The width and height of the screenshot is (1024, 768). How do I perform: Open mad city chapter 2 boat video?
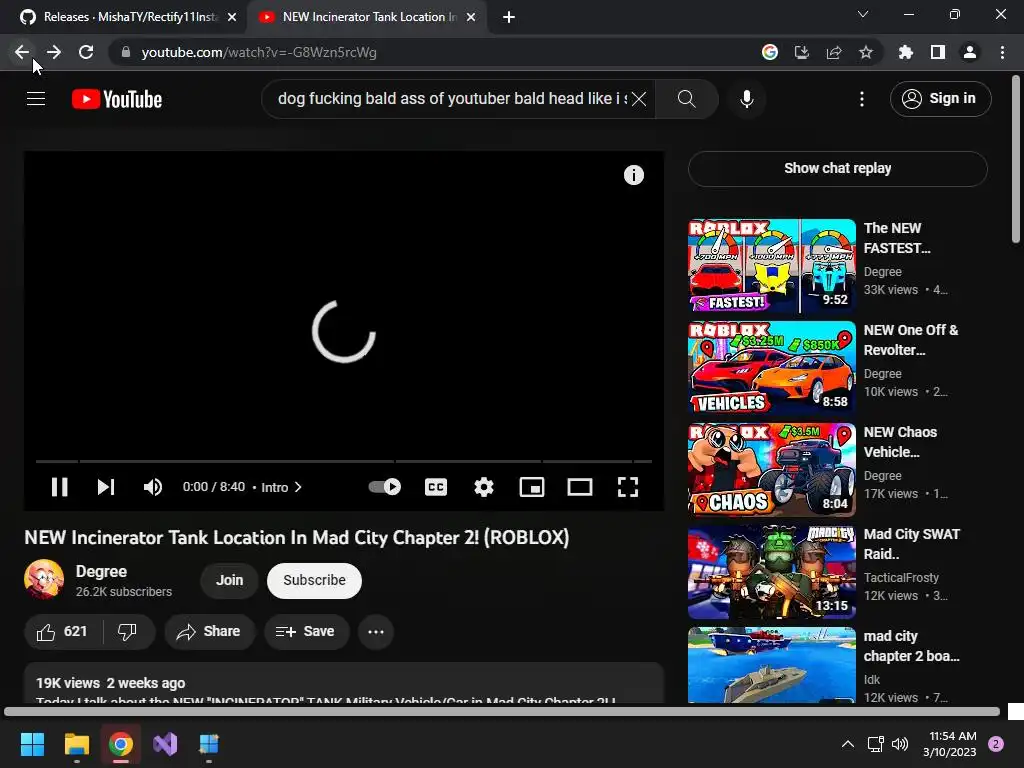coord(772,665)
